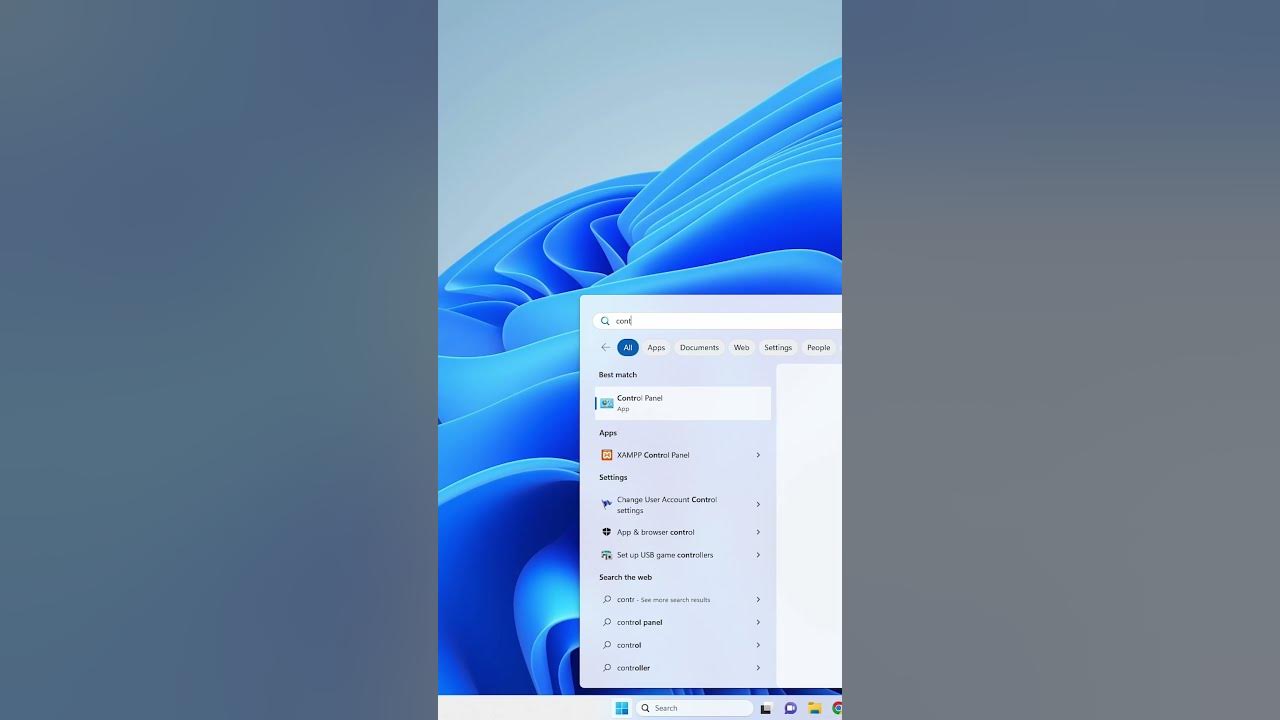Expand App & browser control chevron
The image size is (1280, 720).
(758, 532)
